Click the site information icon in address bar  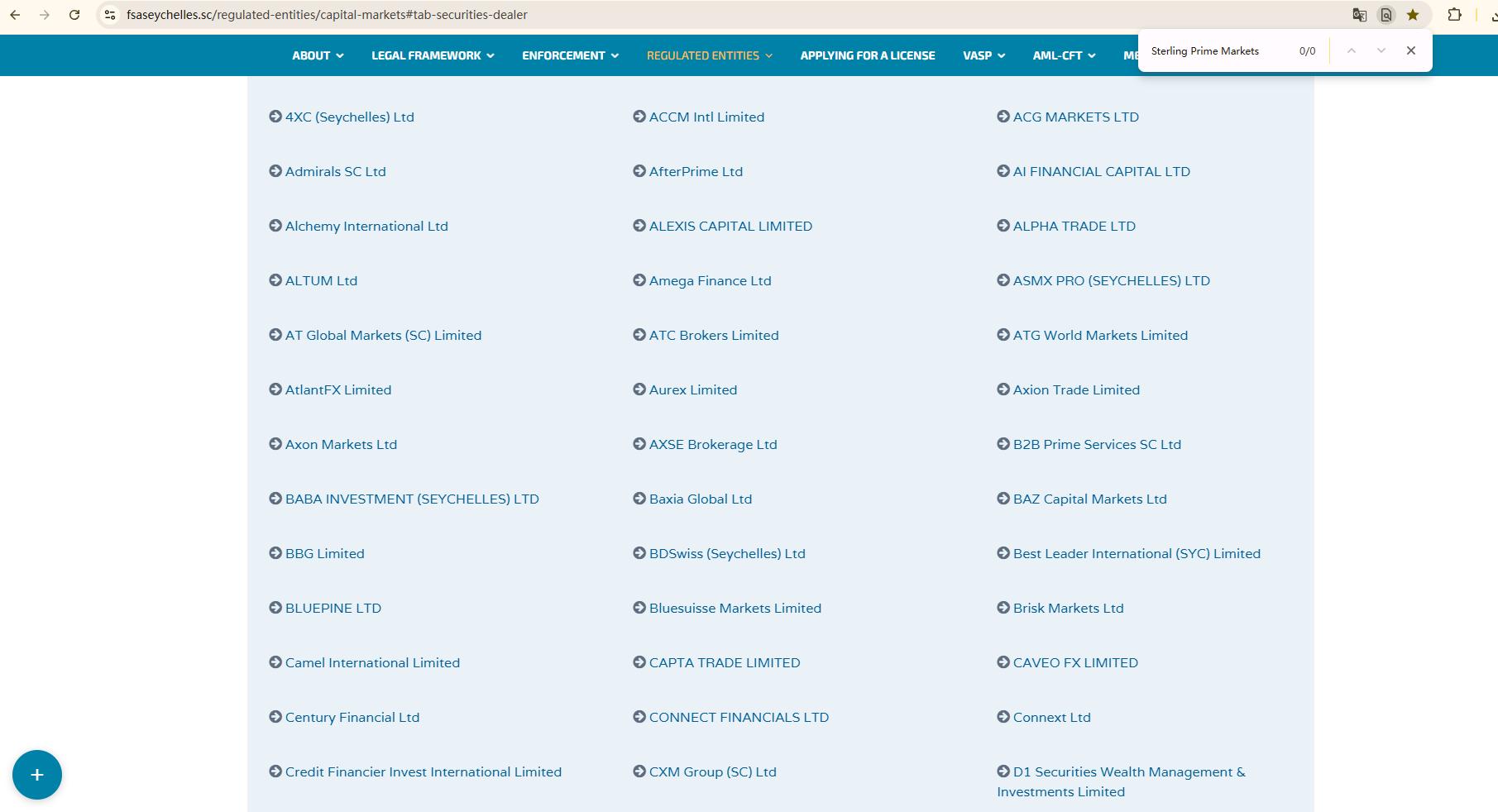pyautogui.click(x=110, y=15)
